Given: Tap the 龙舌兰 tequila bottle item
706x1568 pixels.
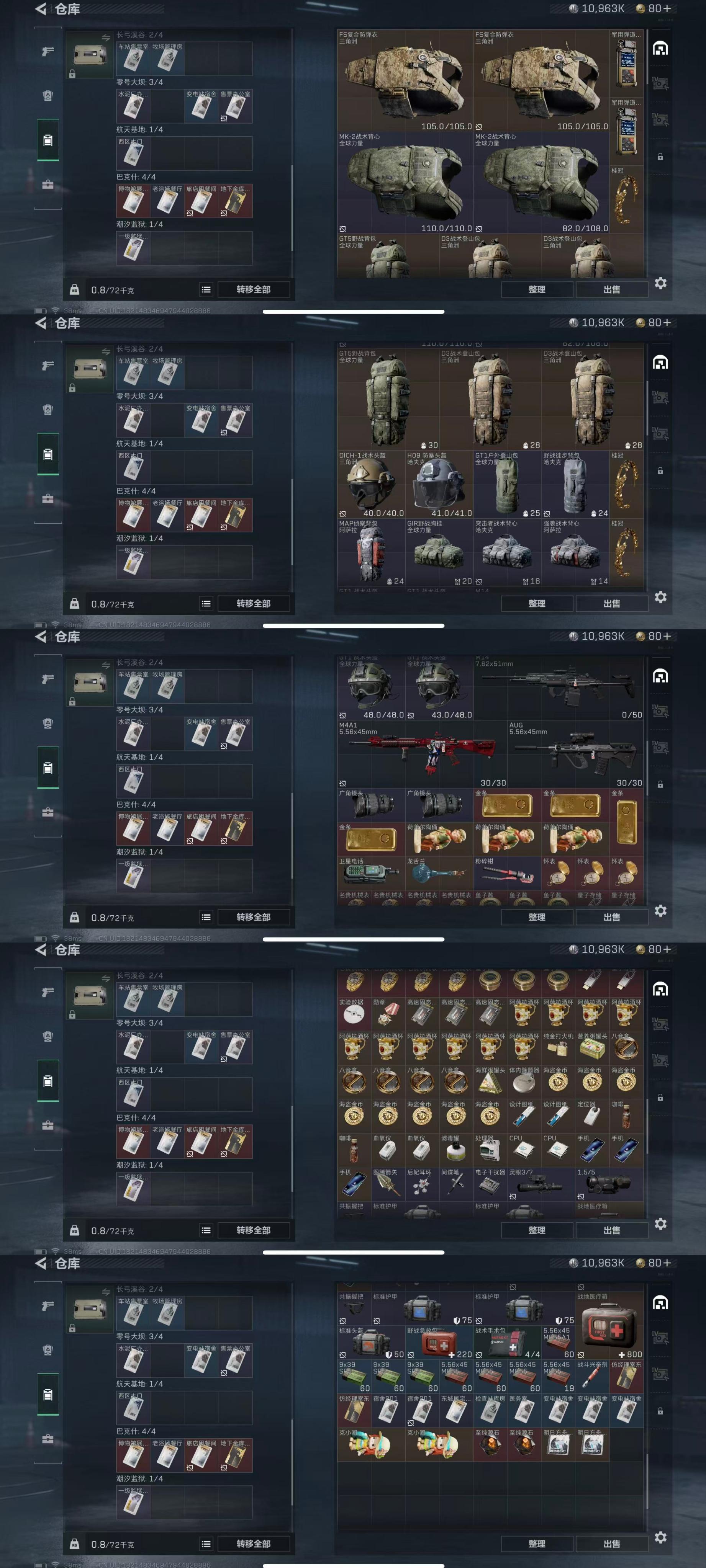Looking at the screenshot, I should [x=439, y=874].
